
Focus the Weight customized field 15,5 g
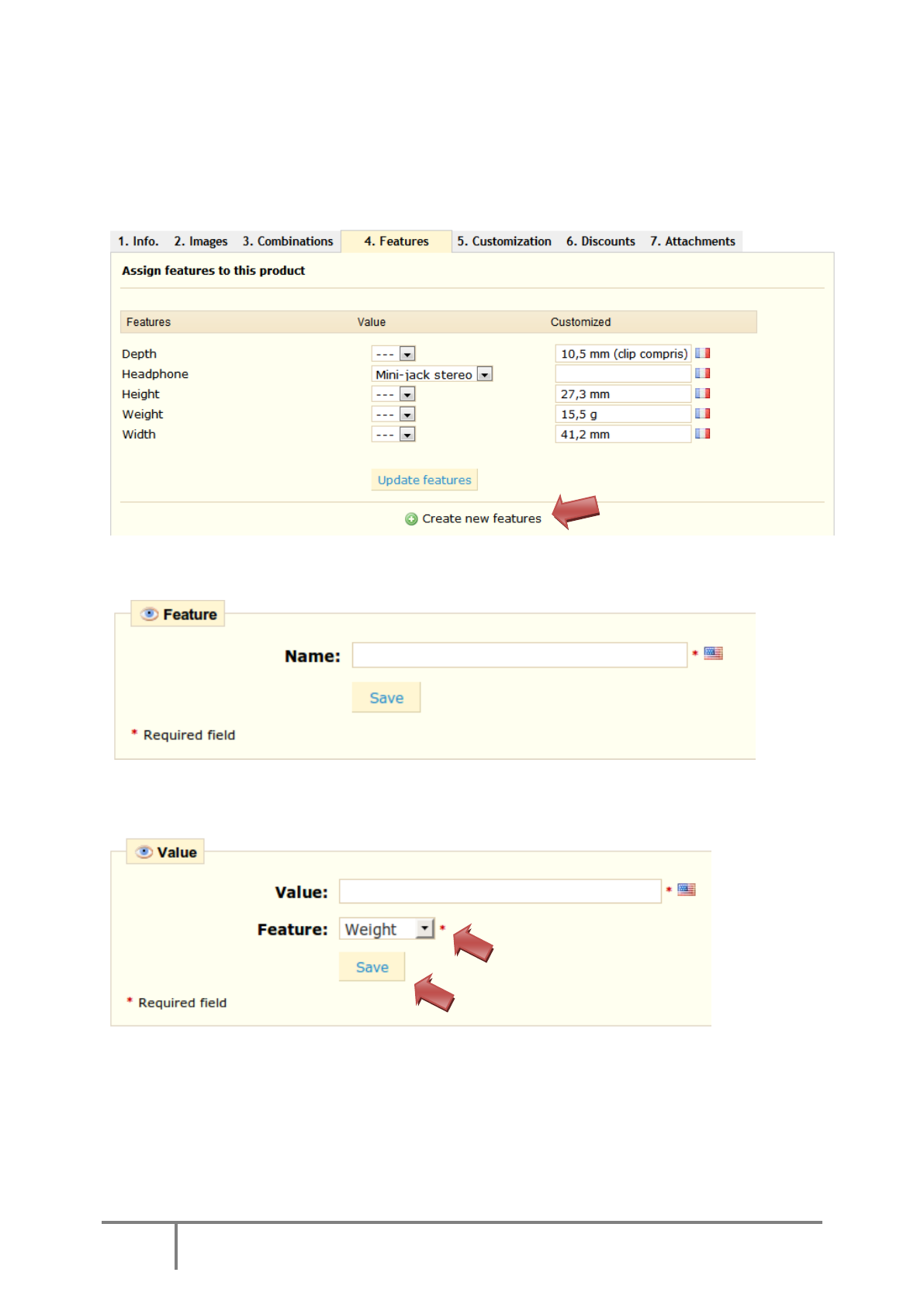pos(623,414)
